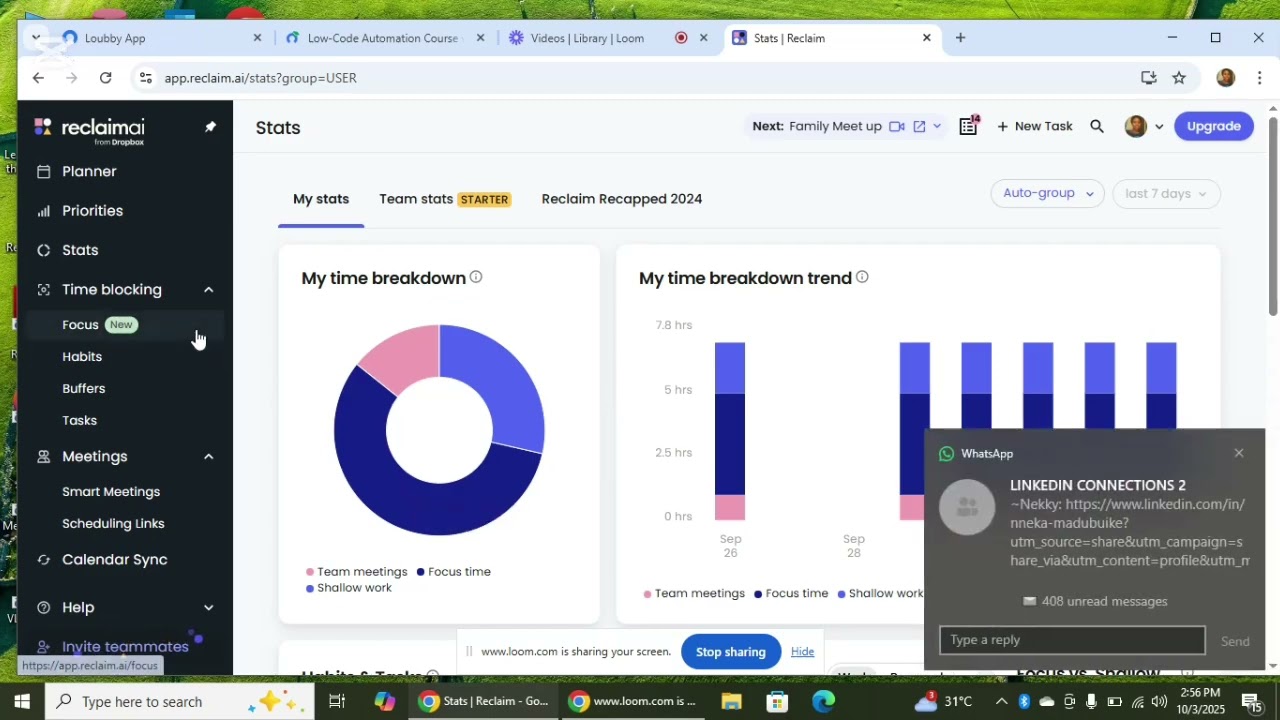Open the task list icon with 14 badge
Viewport: 1280px width, 720px height.
968,126
